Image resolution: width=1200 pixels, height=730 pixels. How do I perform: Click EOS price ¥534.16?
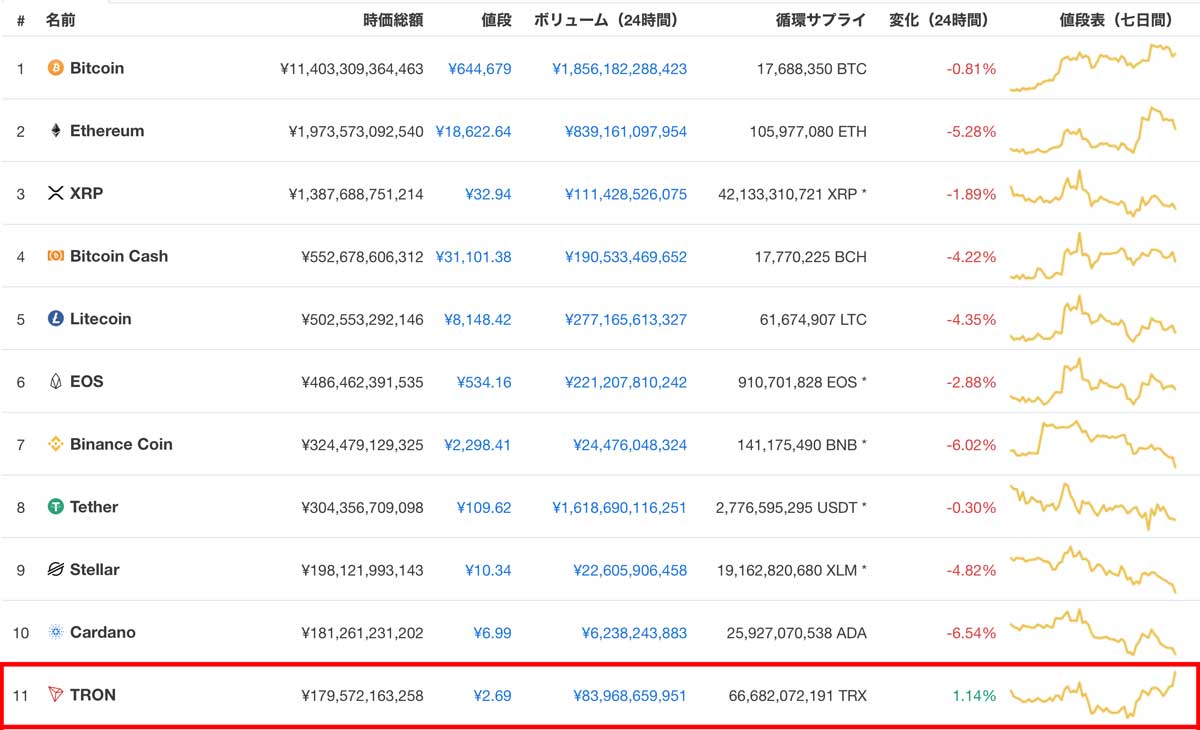point(484,382)
